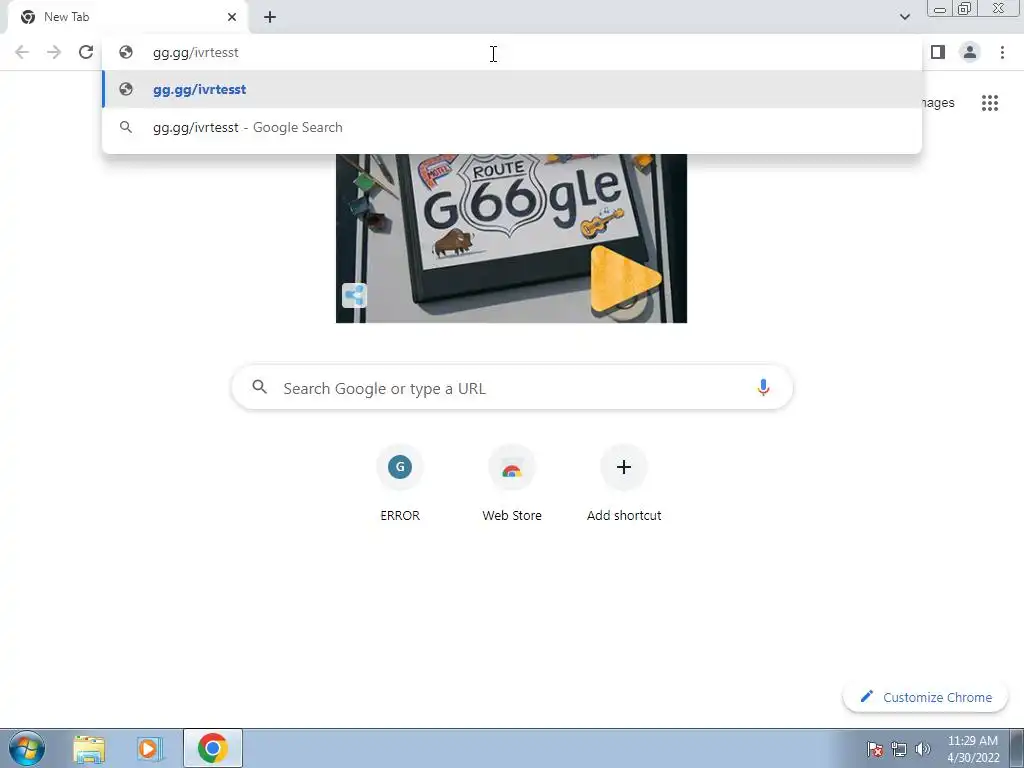
Task: Play the Route 66 Google doodle
Action: (x=625, y=279)
